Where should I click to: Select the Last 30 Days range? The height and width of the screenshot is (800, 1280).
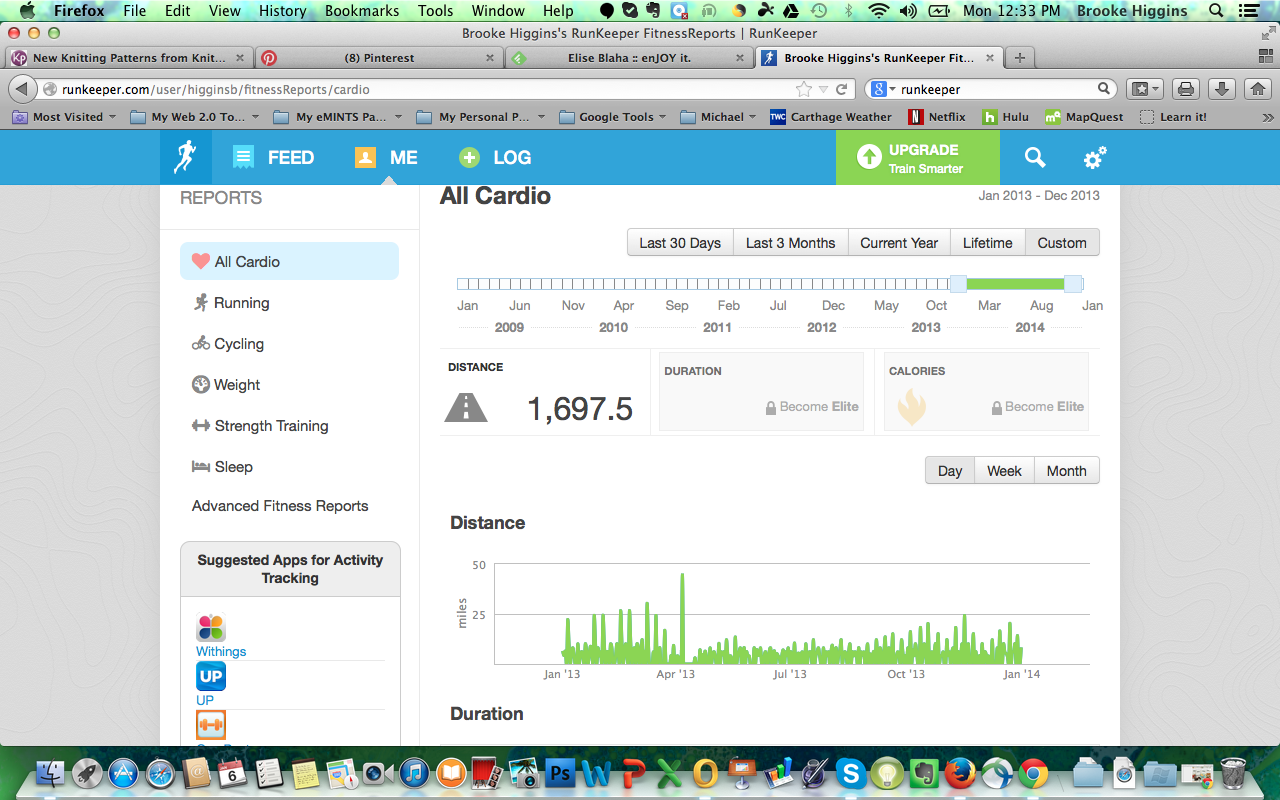click(x=680, y=243)
